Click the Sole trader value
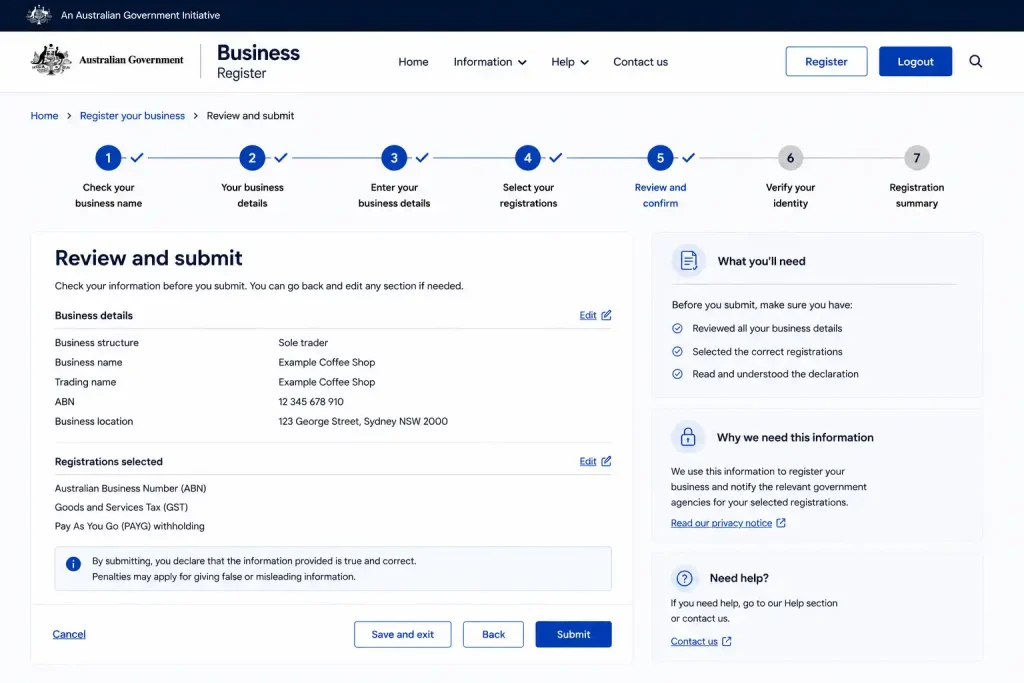This screenshot has width=1024, height=683. pos(303,342)
